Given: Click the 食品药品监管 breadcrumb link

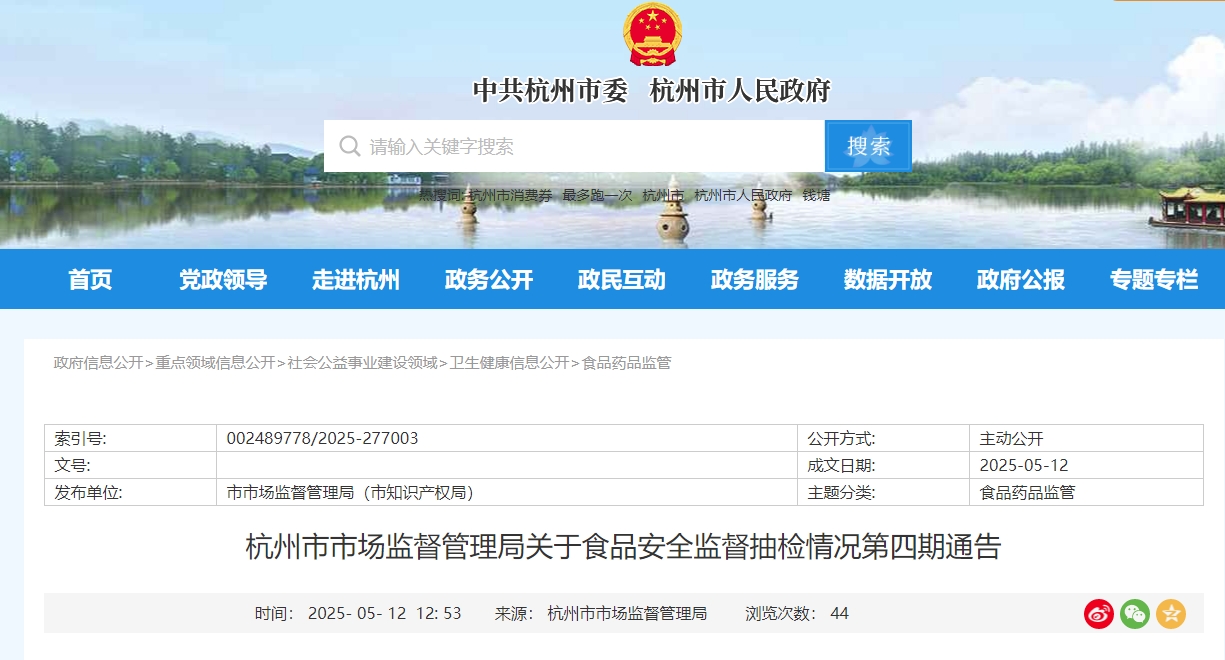Looking at the screenshot, I should coord(626,363).
